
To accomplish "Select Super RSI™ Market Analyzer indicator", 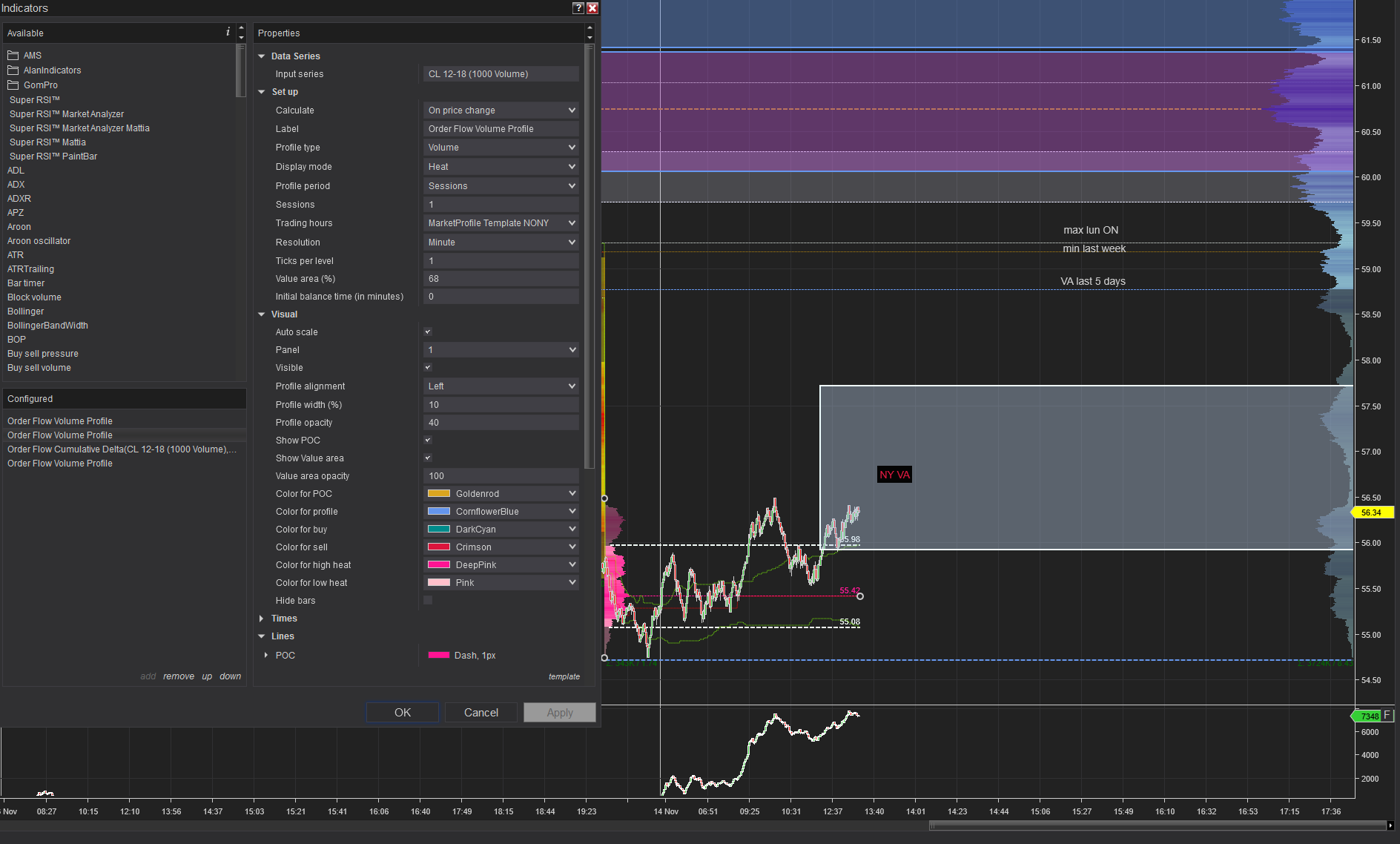I will (x=67, y=114).
